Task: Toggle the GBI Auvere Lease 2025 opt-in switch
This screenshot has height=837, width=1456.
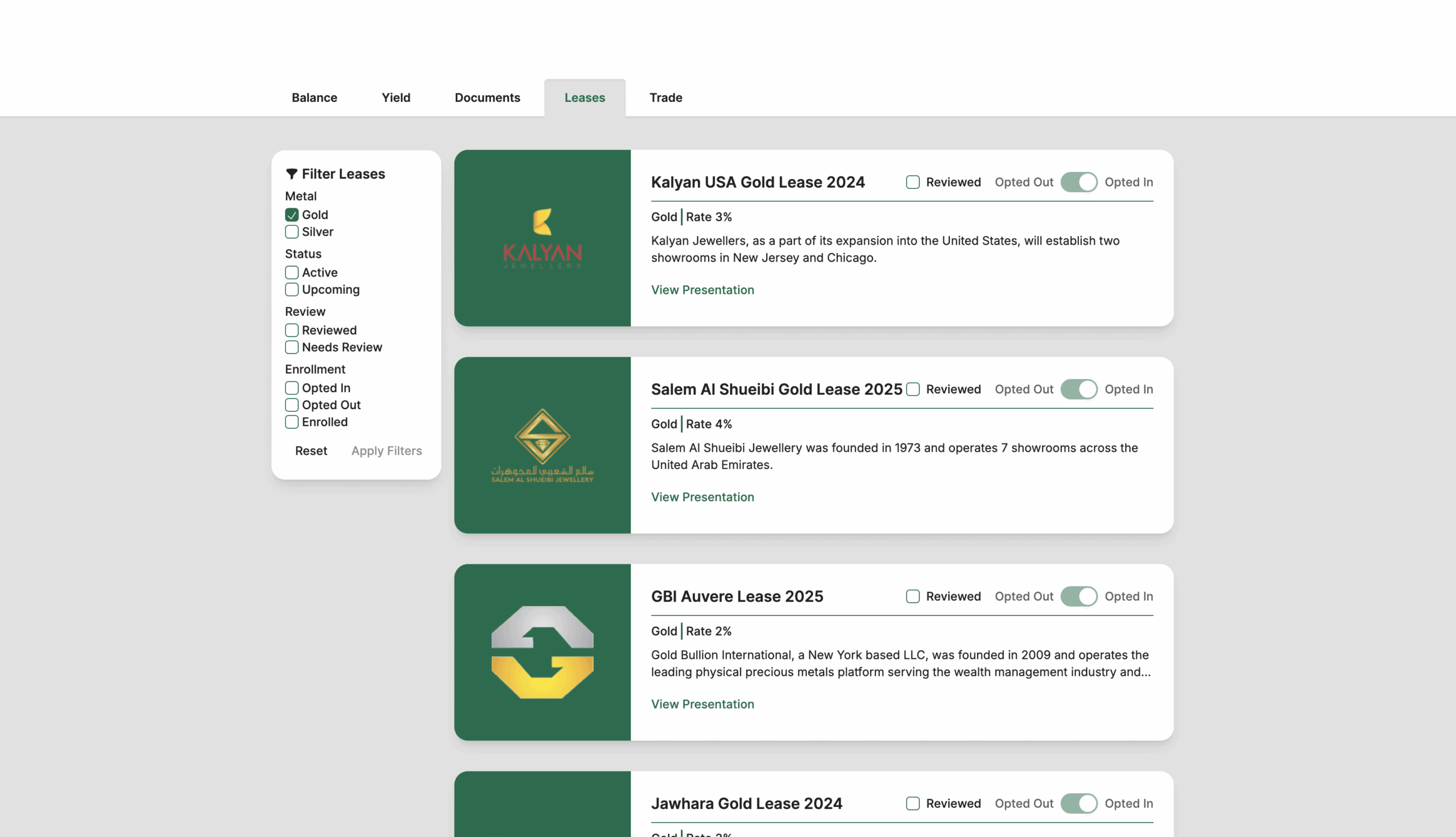Action: pyautogui.click(x=1079, y=596)
